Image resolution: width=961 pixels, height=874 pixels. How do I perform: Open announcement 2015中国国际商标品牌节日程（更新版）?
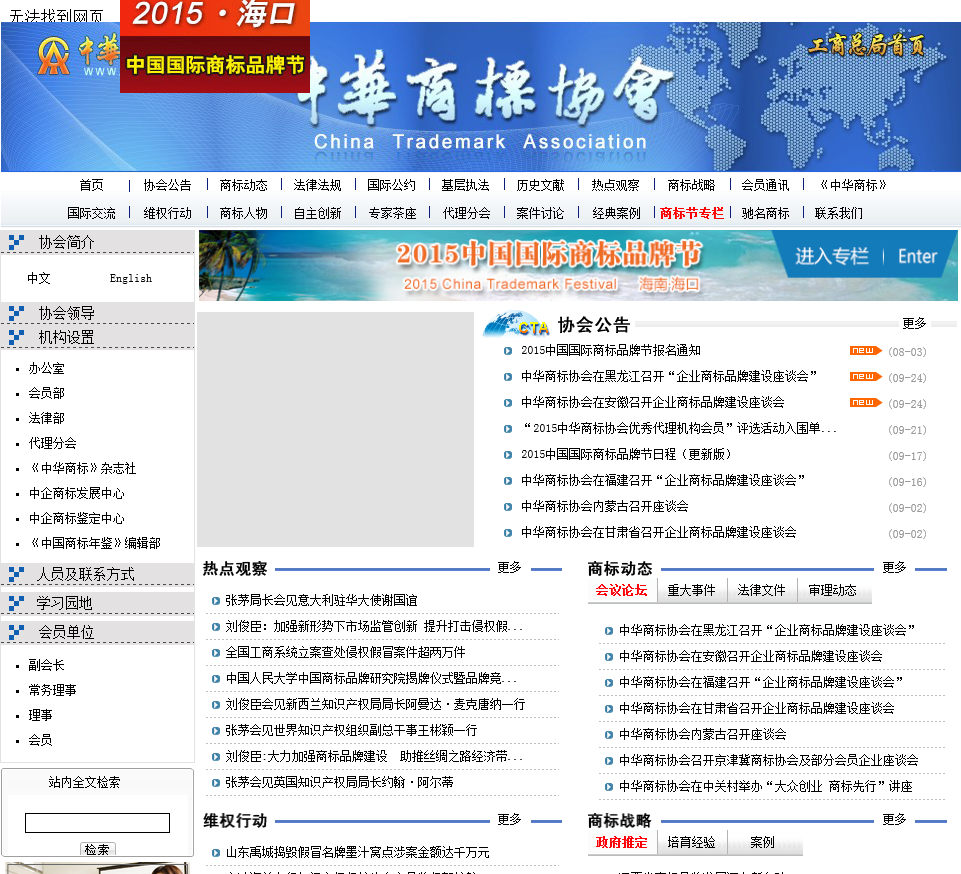click(x=626, y=454)
